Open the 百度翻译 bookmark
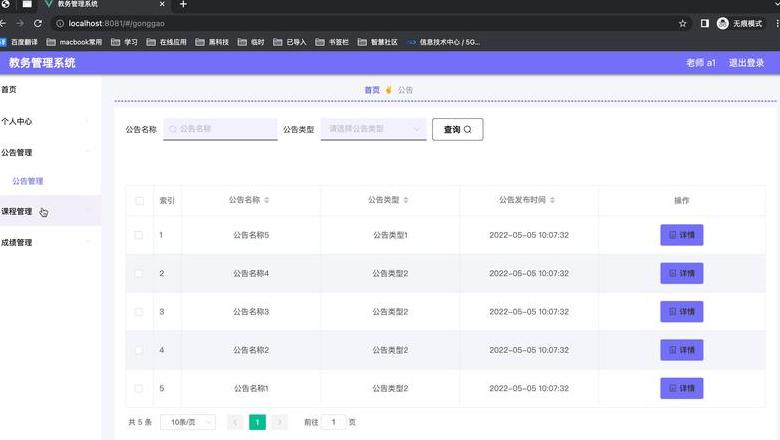The height and width of the screenshot is (440, 780). click(19, 42)
